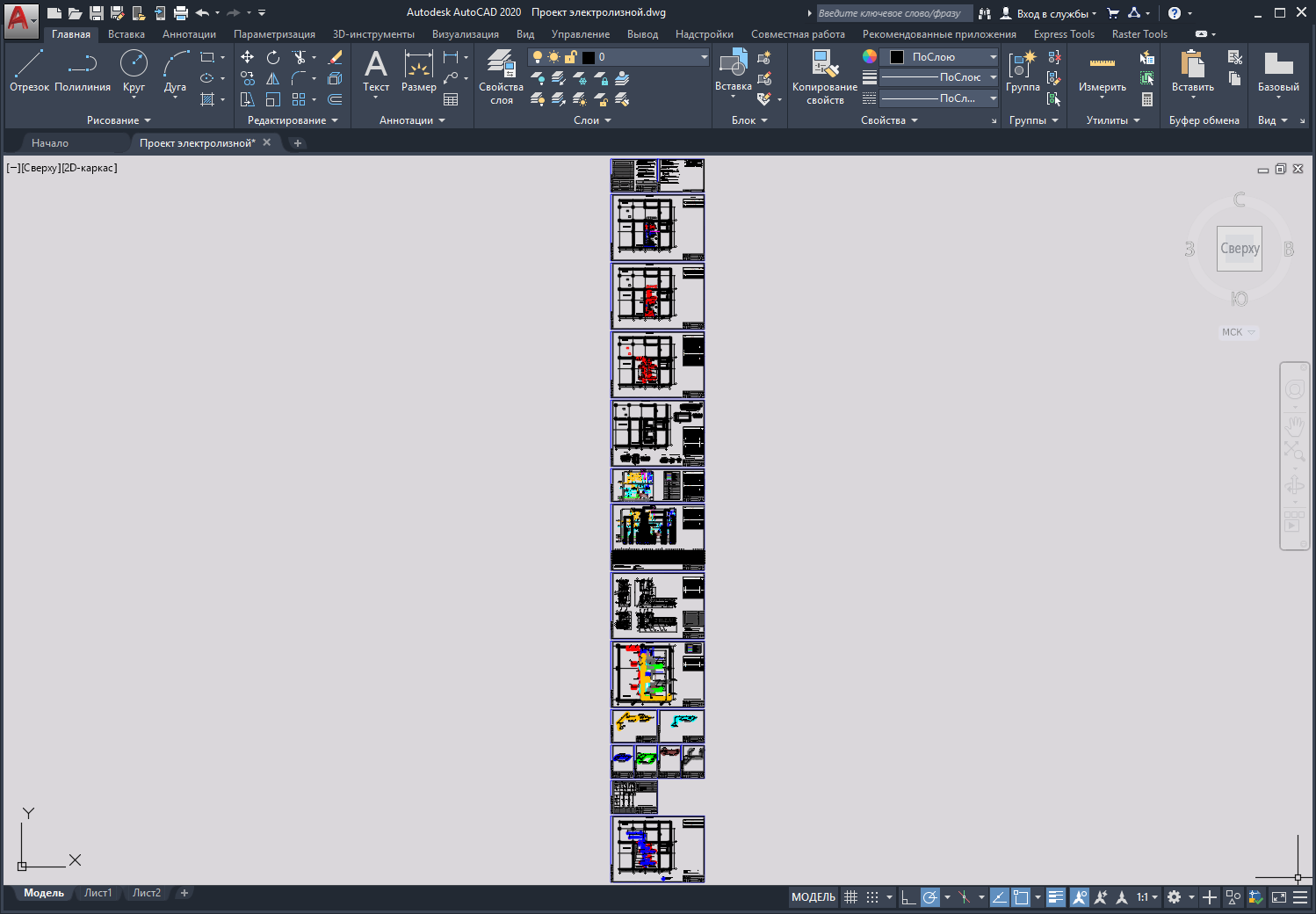Open the Текст annotation tool
This screenshot has width=1316, height=914.
376,71
